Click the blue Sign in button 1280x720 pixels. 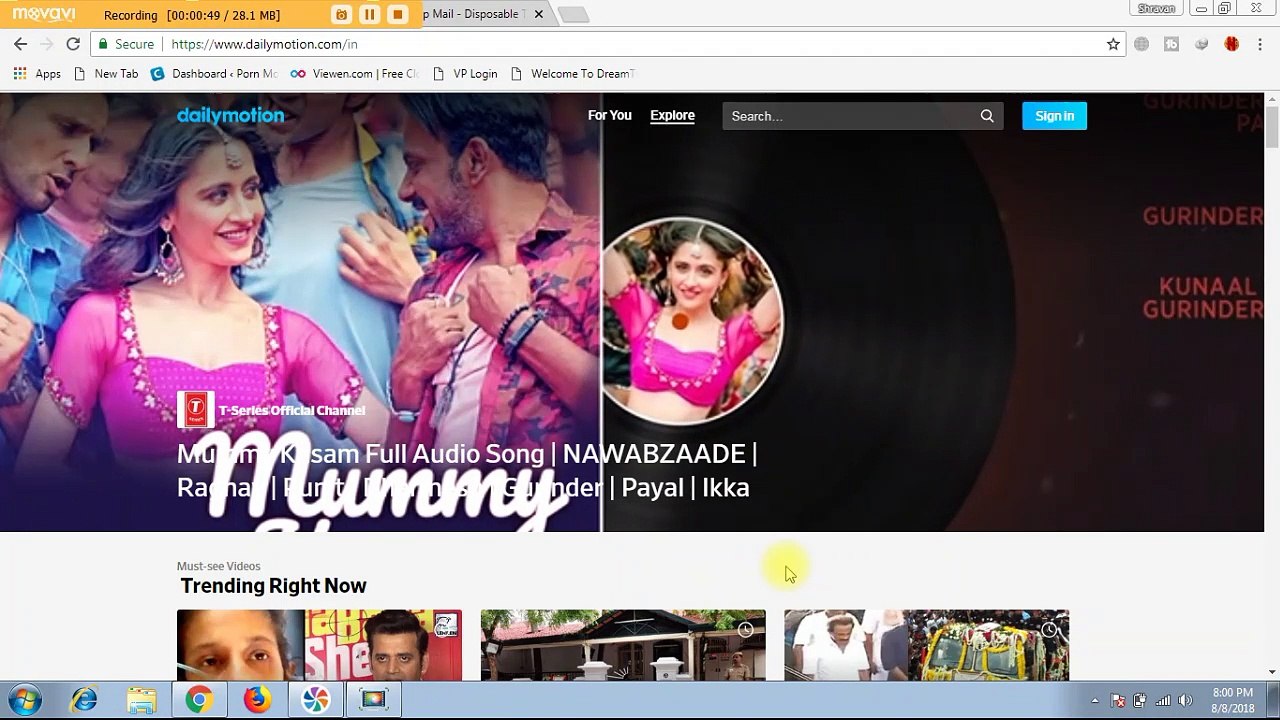click(x=1054, y=116)
